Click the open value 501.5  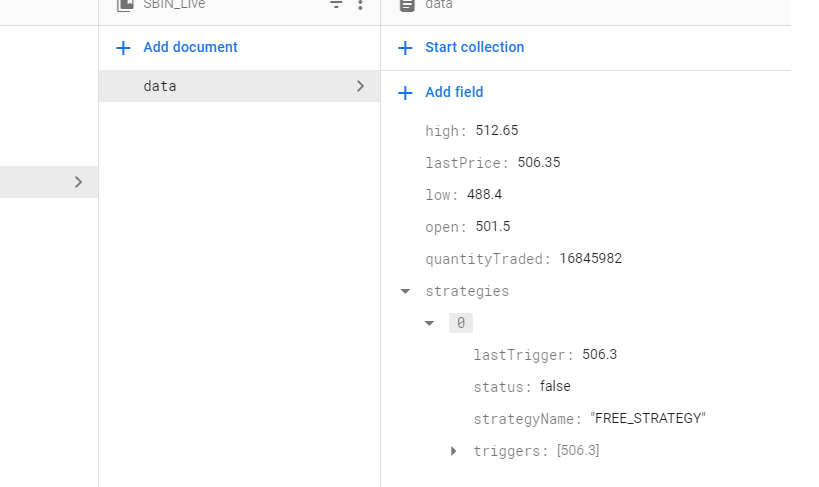tap(493, 226)
